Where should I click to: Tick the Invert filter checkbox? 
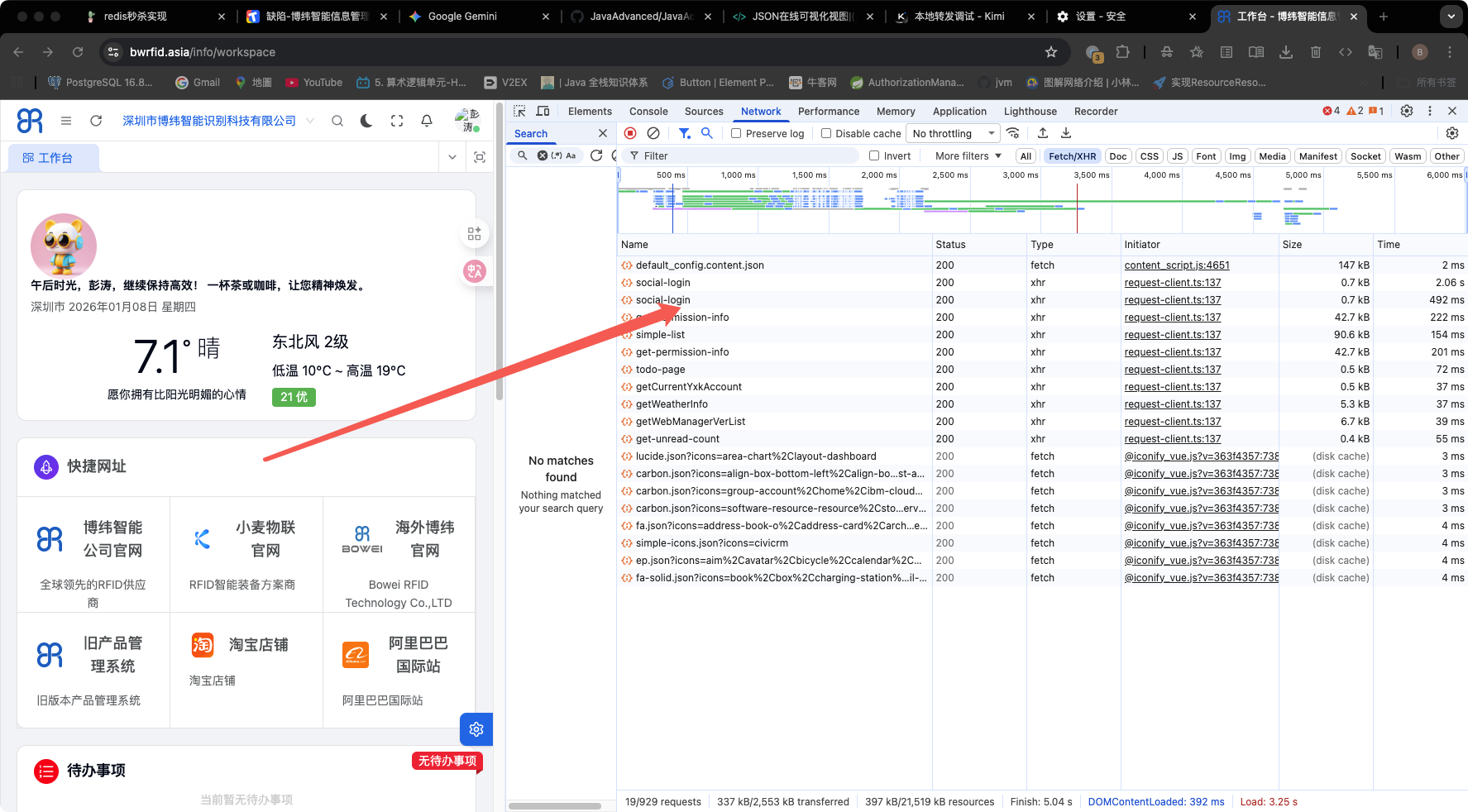tap(874, 156)
